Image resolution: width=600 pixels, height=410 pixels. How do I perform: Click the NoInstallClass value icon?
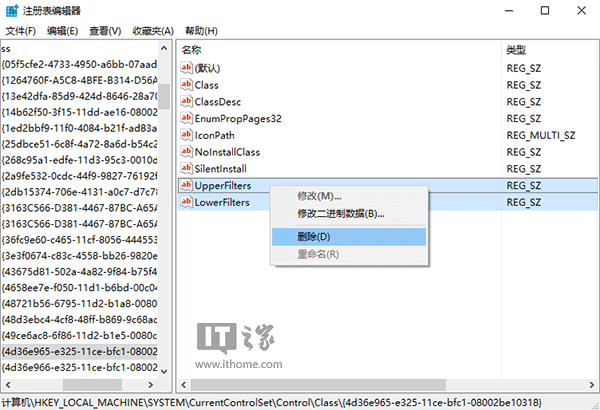[186, 152]
